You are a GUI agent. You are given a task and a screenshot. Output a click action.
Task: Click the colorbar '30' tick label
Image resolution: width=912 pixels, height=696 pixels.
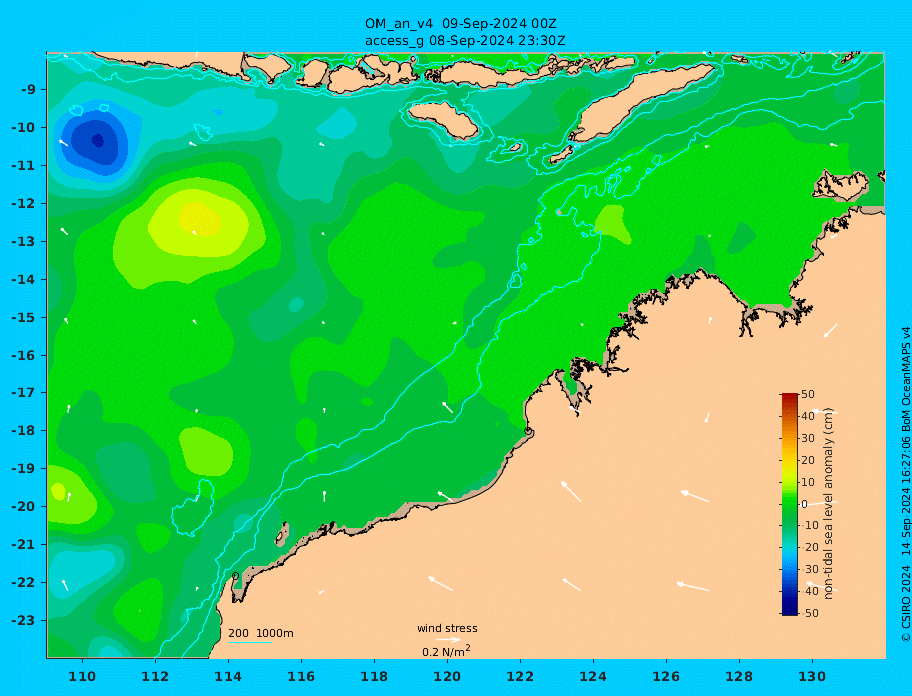click(808, 438)
